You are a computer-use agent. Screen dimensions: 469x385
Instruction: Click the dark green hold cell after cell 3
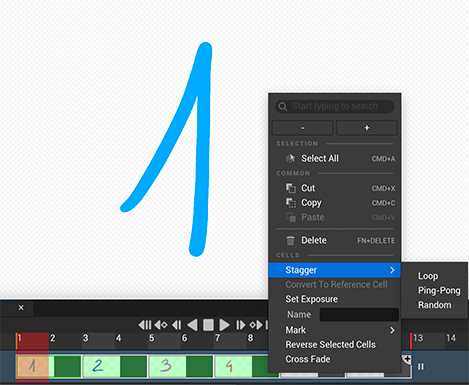click(x=199, y=366)
